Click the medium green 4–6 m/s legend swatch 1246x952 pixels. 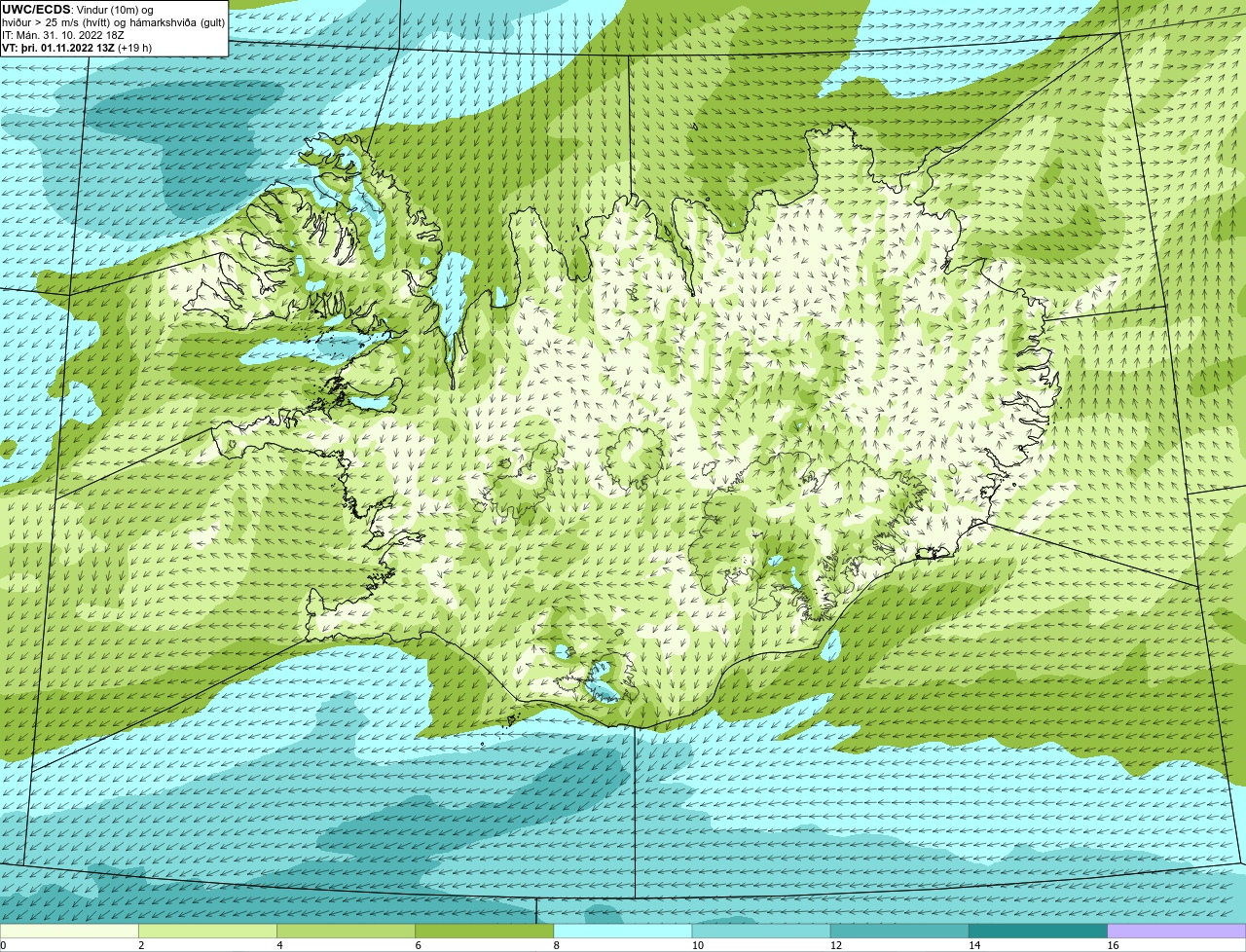coord(346,932)
